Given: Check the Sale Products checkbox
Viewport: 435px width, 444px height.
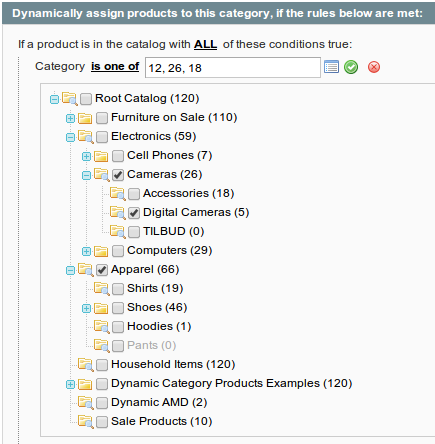Looking at the screenshot, I should pos(102,422).
